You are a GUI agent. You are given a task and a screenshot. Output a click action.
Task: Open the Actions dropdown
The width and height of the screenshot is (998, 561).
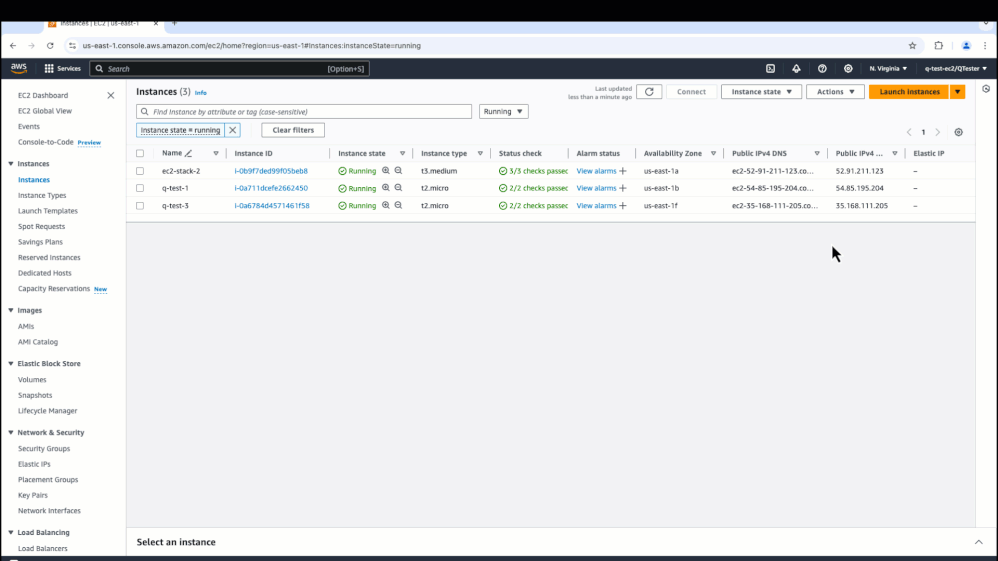pos(835,92)
